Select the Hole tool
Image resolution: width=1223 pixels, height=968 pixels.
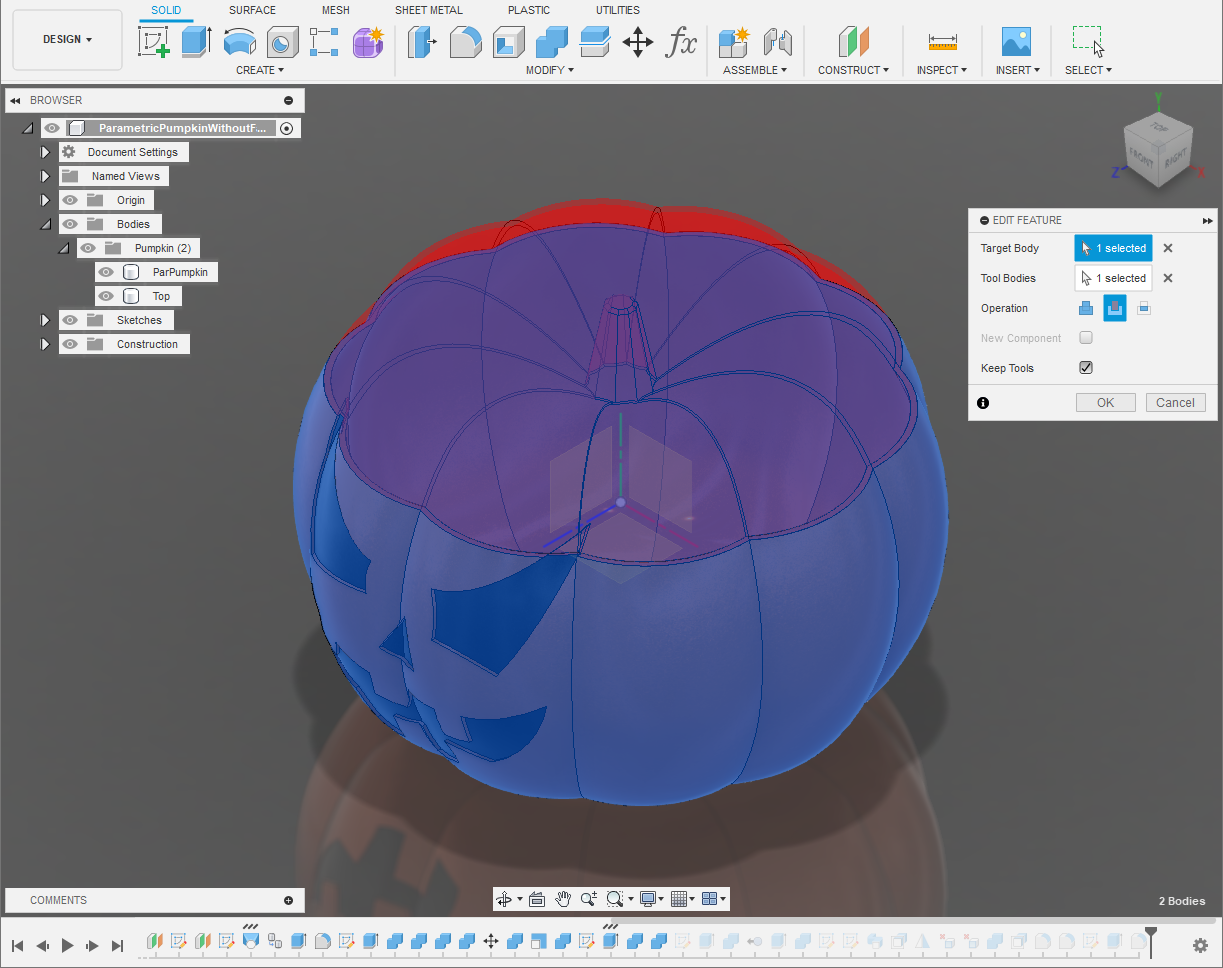click(282, 42)
